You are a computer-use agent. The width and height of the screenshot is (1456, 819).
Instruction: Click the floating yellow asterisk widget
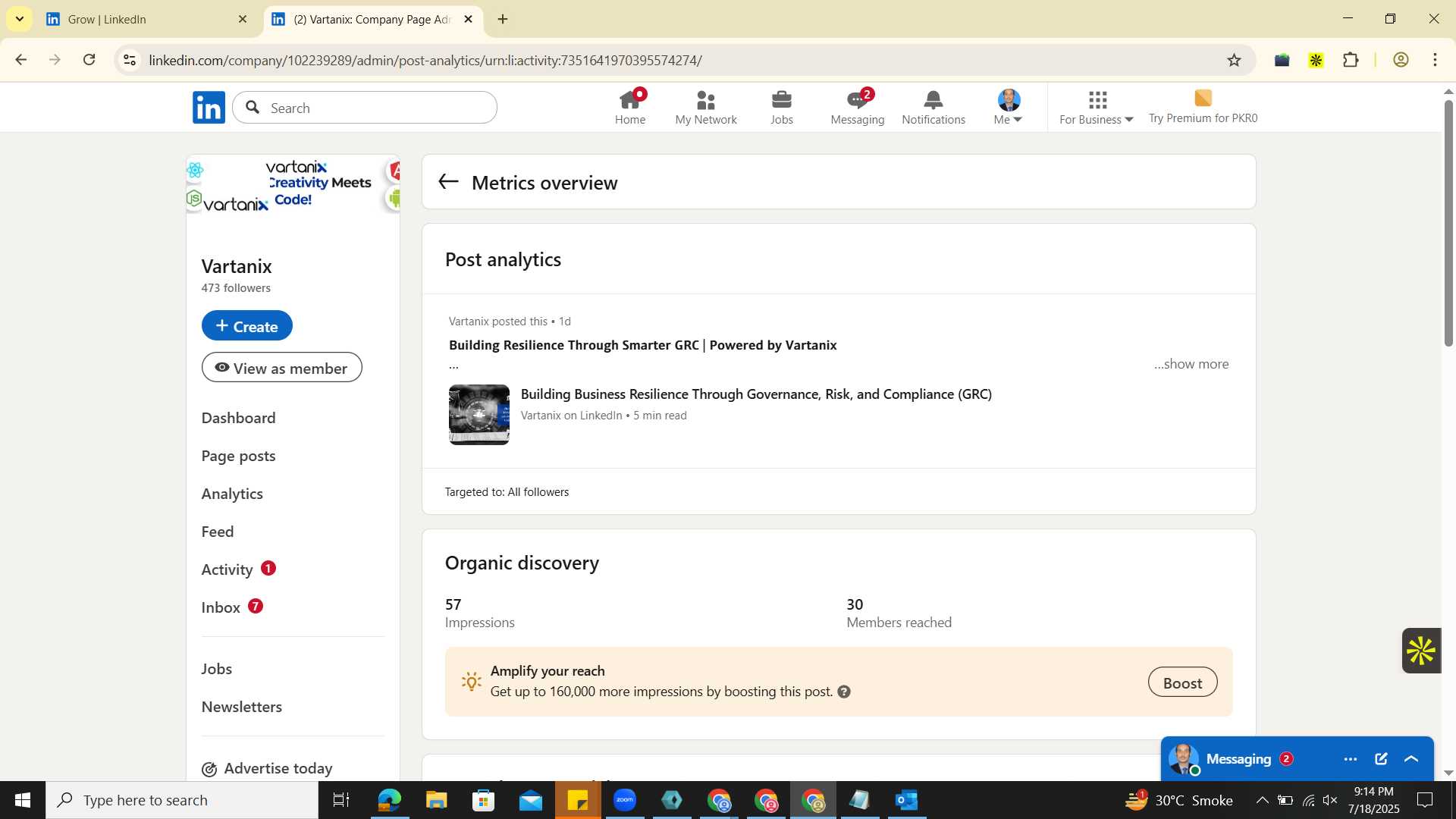click(x=1420, y=651)
